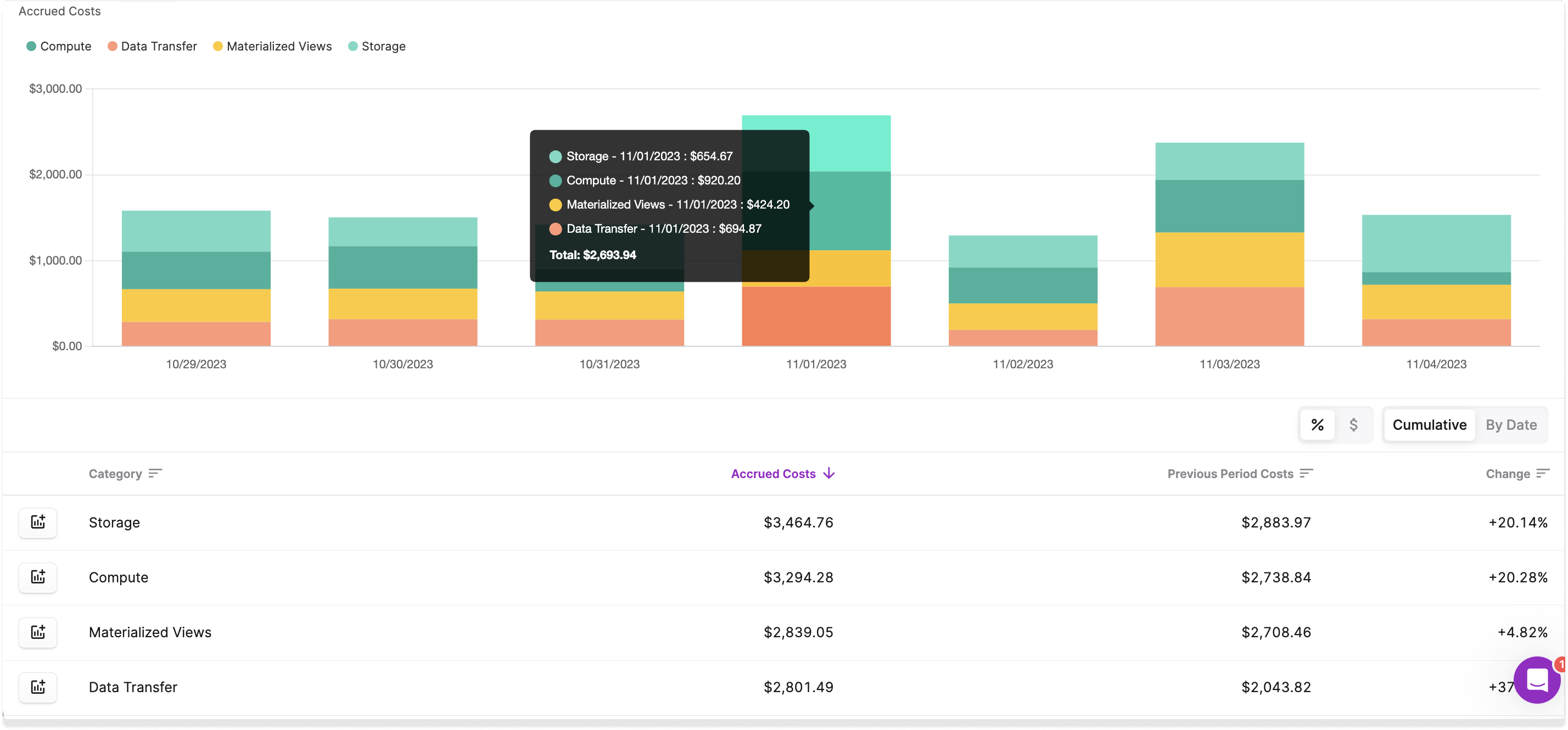This screenshot has height=730, width=1568.
Task: Sort the table by Accrued Costs header
Action: 773,474
